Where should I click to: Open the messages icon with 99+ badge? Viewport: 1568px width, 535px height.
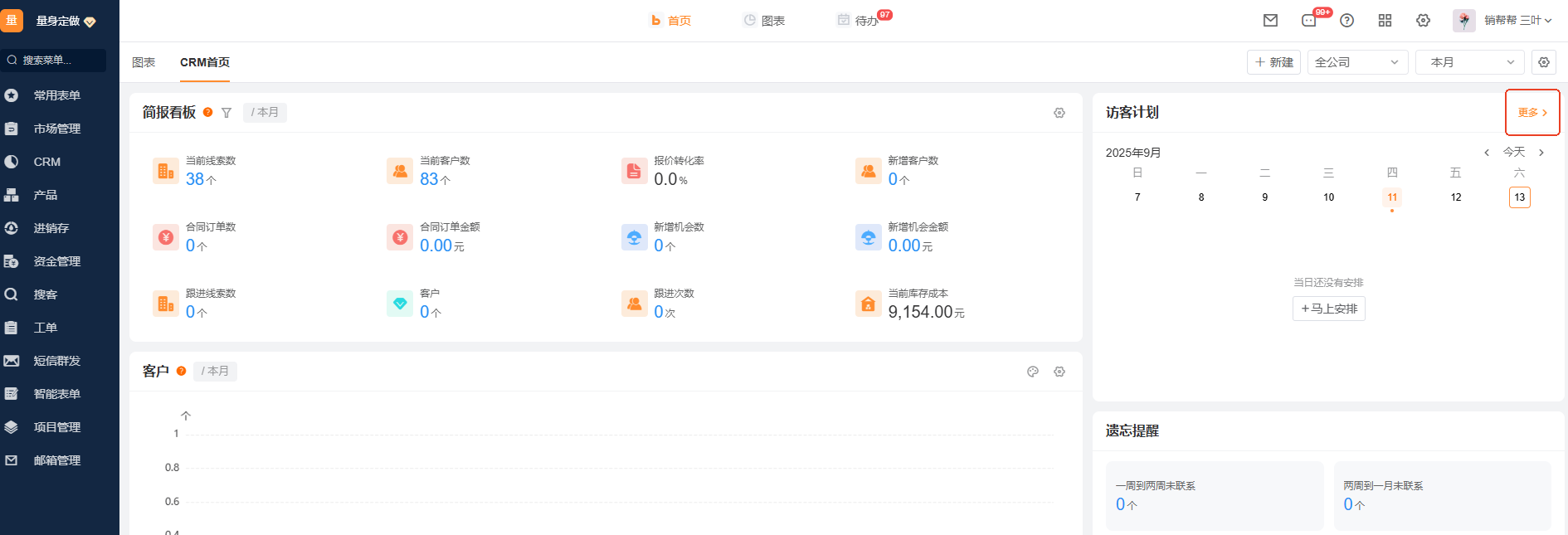pyautogui.click(x=1309, y=21)
